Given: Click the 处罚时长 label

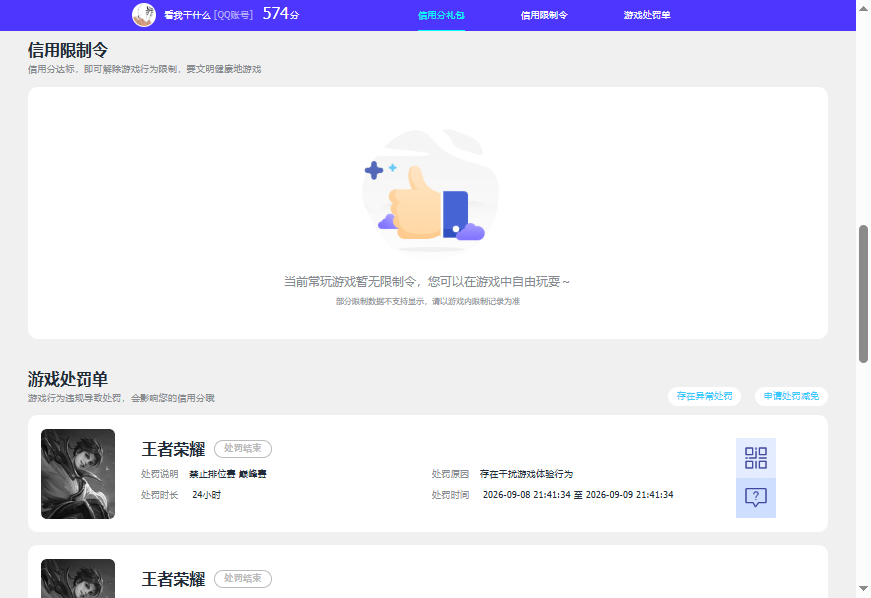Looking at the screenshot, I should 159,495.
